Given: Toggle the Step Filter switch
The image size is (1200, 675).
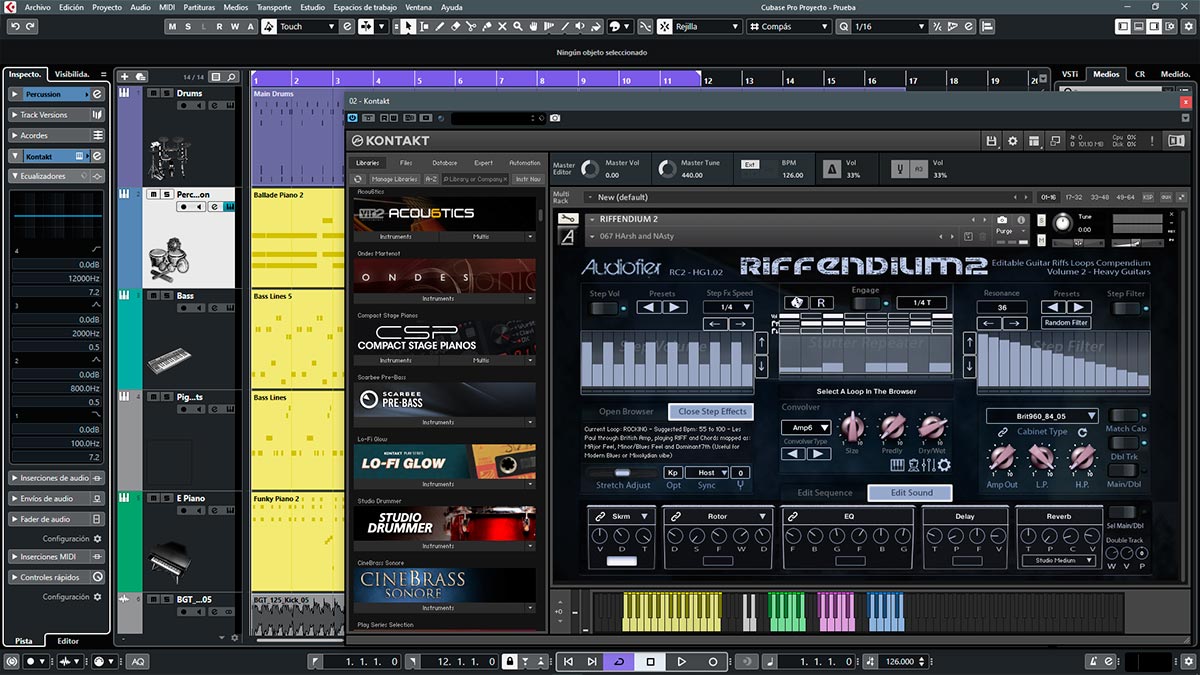Looking at the screenshot, I should coord(1126,308).
